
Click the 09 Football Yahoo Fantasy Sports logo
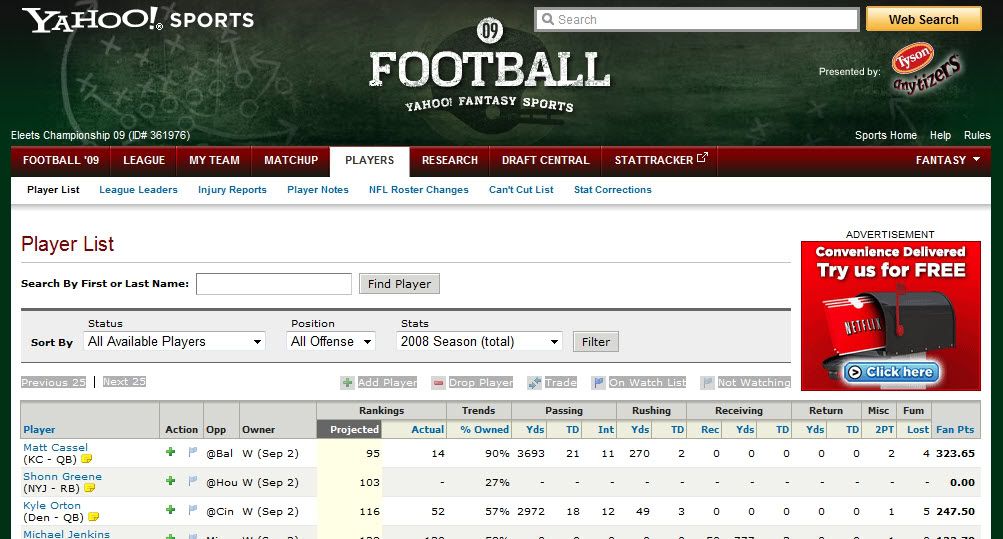489,66
